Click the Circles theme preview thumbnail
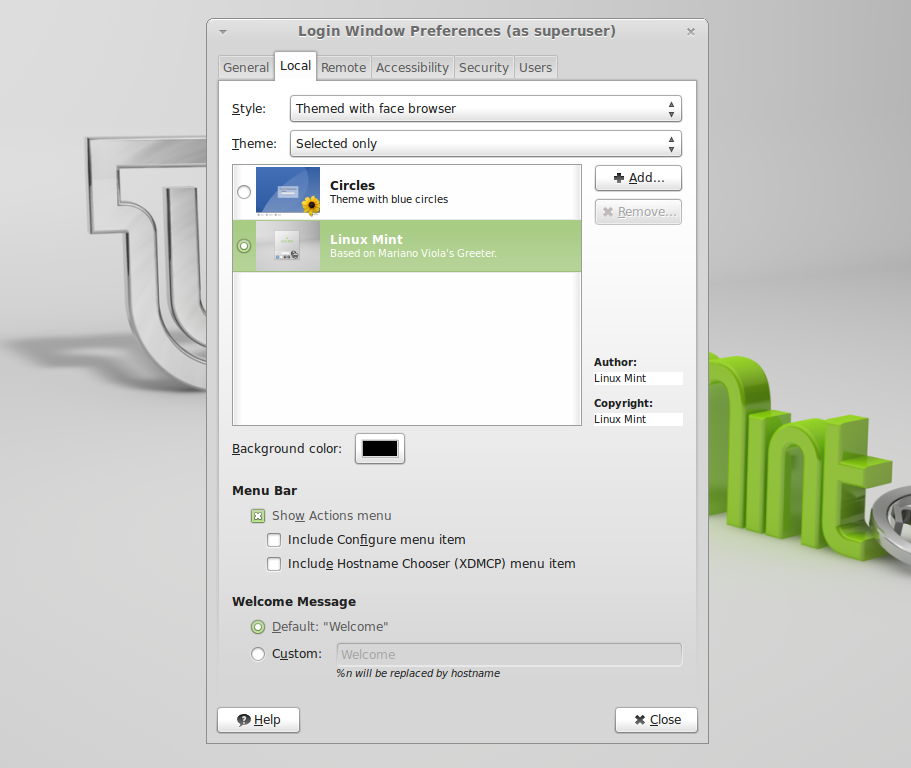Screen dimensions: 911x768 click(288, 191)
